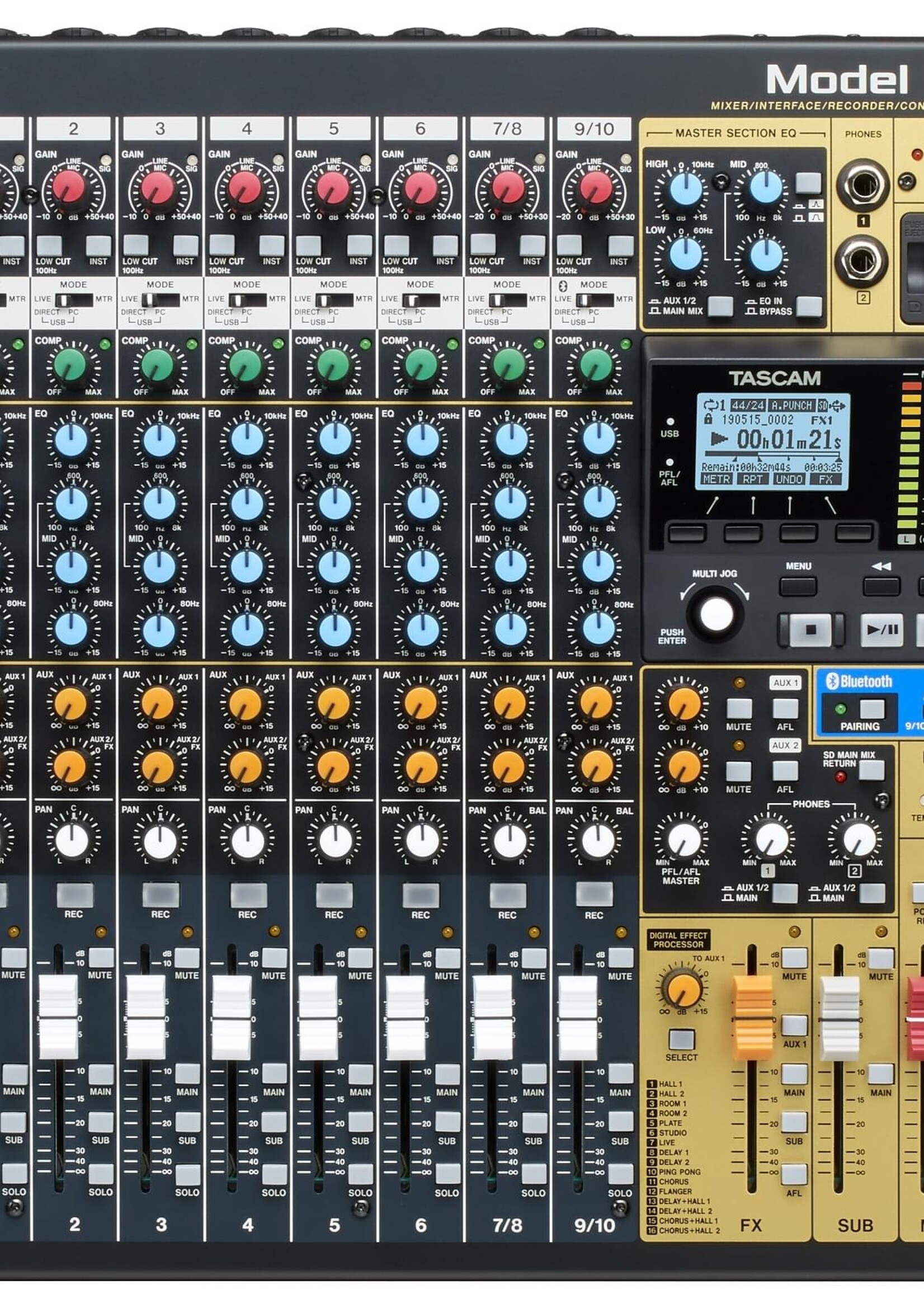924x1294 pixels.
Task: Mute the AUX 1 master output
Action: tap(738, 708)
